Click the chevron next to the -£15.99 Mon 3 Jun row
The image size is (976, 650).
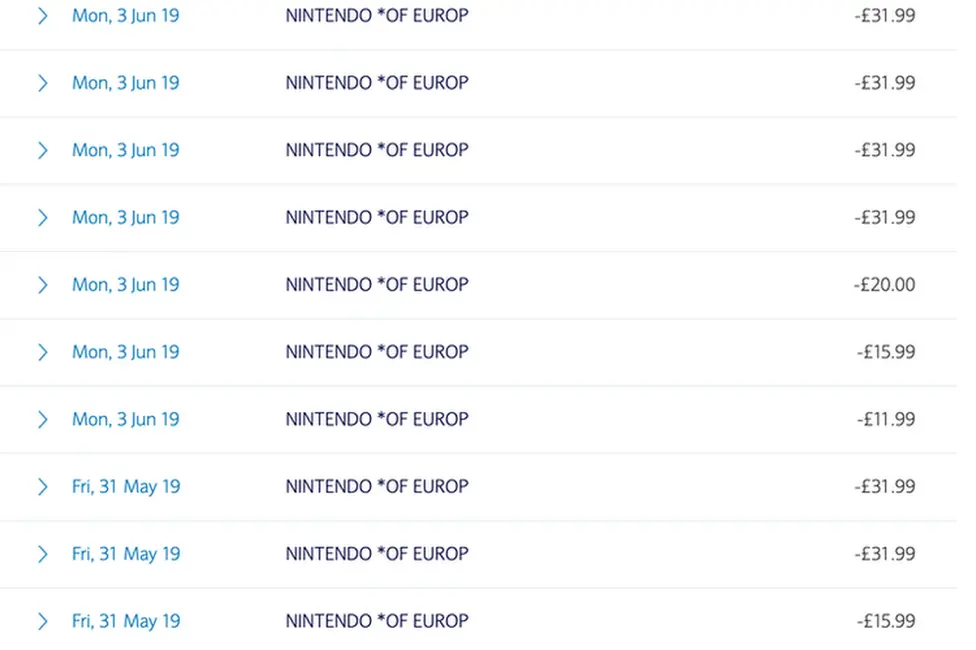(x=42, y=351)
